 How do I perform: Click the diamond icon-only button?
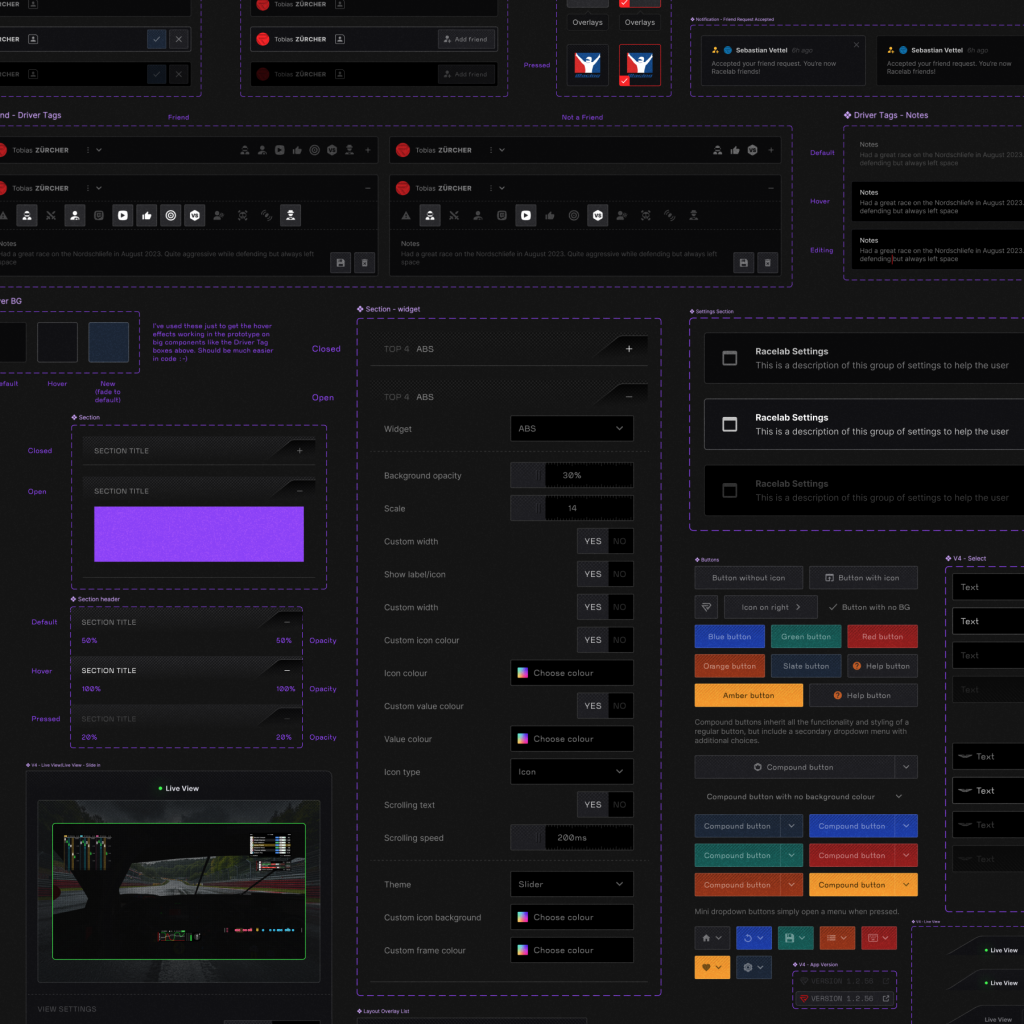[x=707, y=607]
